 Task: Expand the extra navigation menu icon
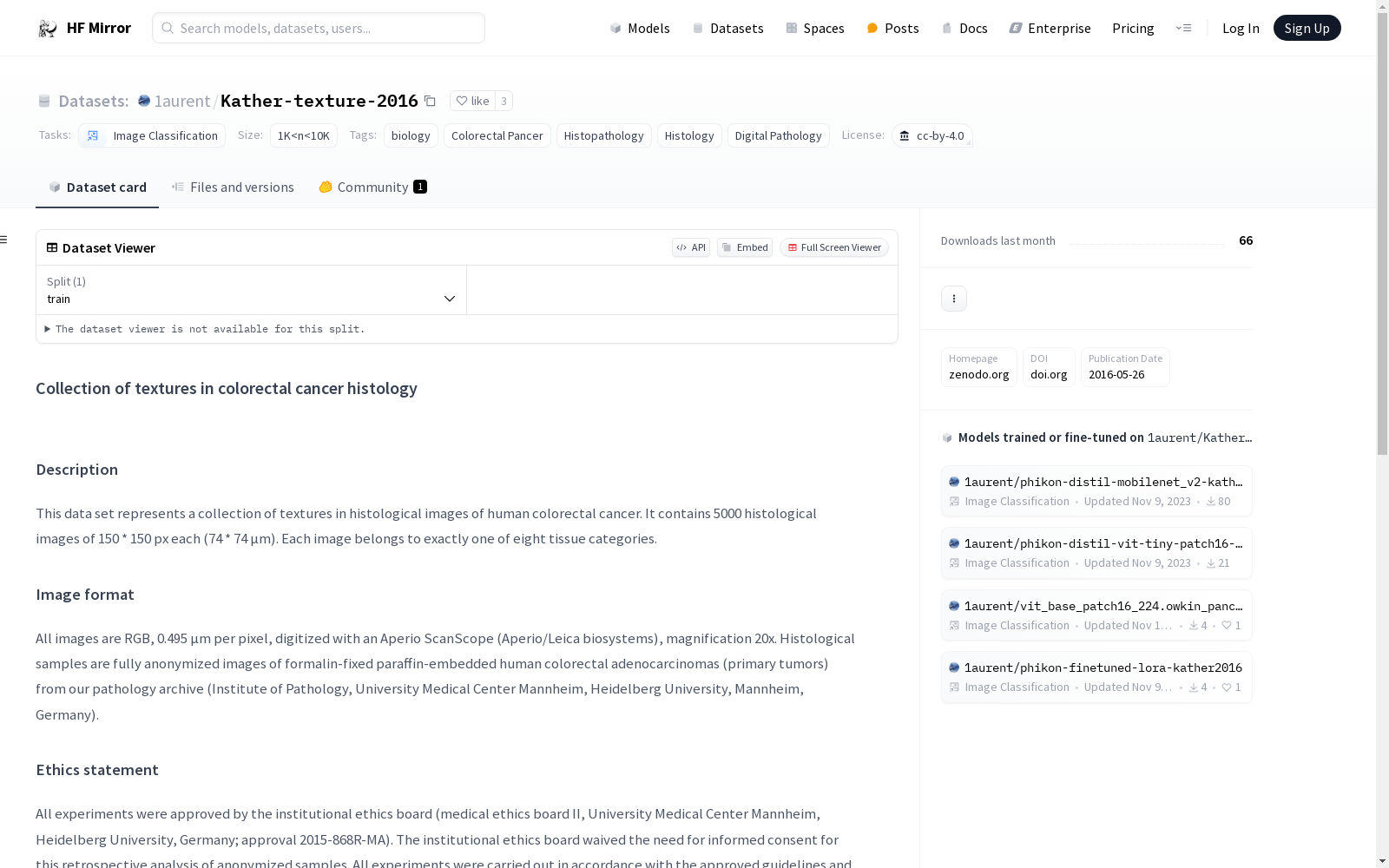point(1183,28)
